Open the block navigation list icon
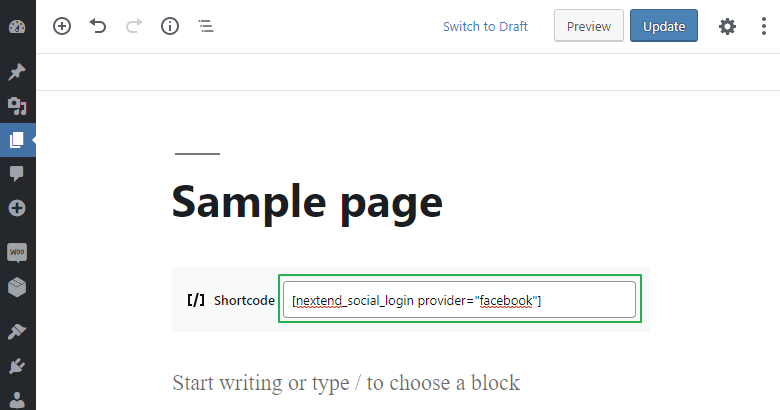 point(206,26)
